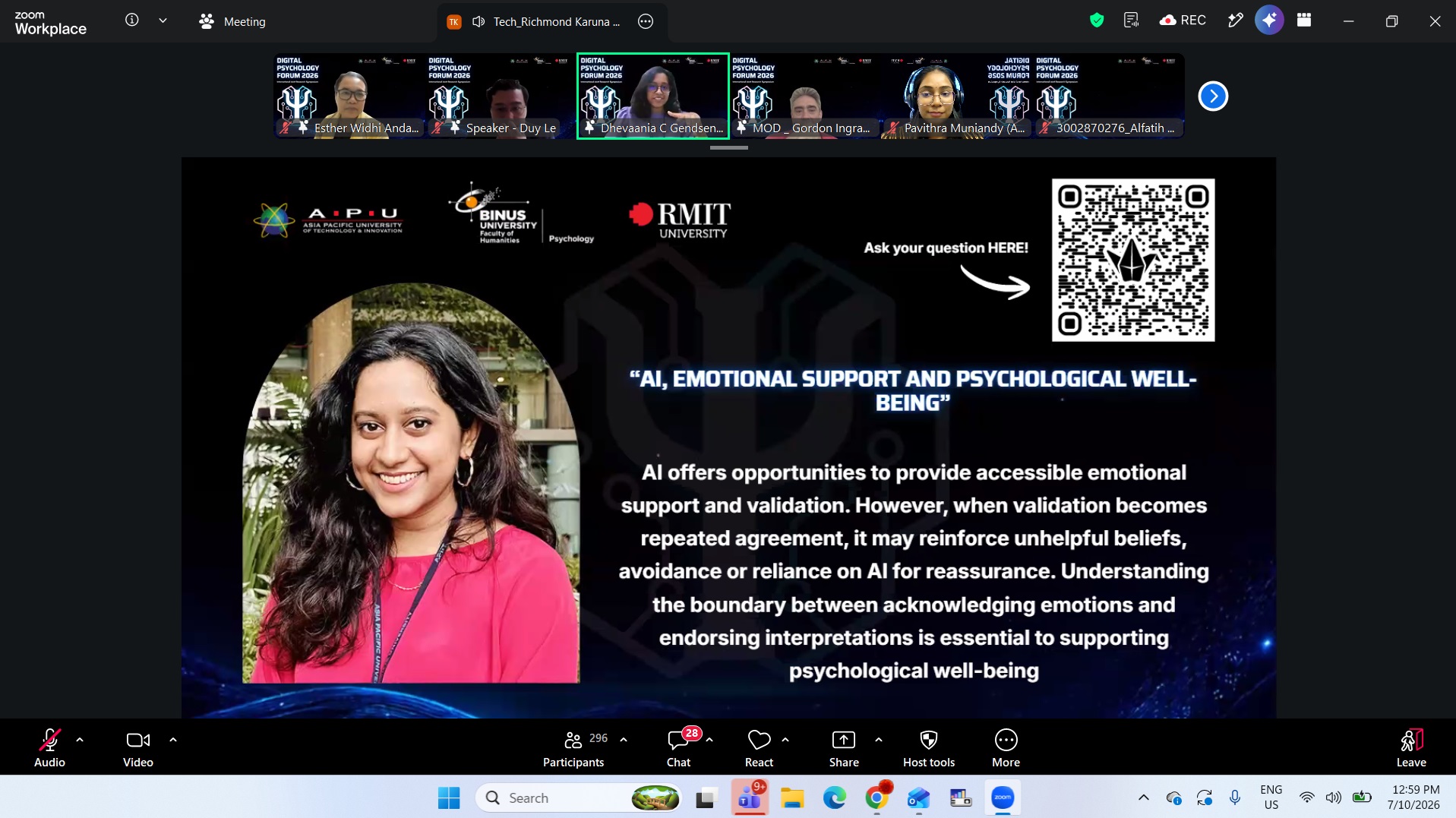Expand participants options arrow beside 296
This screenshot has width=1456, height=818.
pos(624,740)
